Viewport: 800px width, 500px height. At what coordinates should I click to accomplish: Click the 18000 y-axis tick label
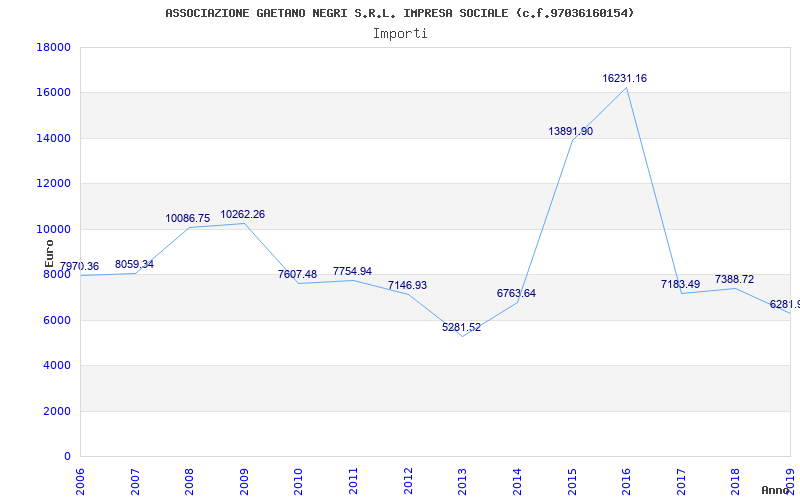coord(54,47)
